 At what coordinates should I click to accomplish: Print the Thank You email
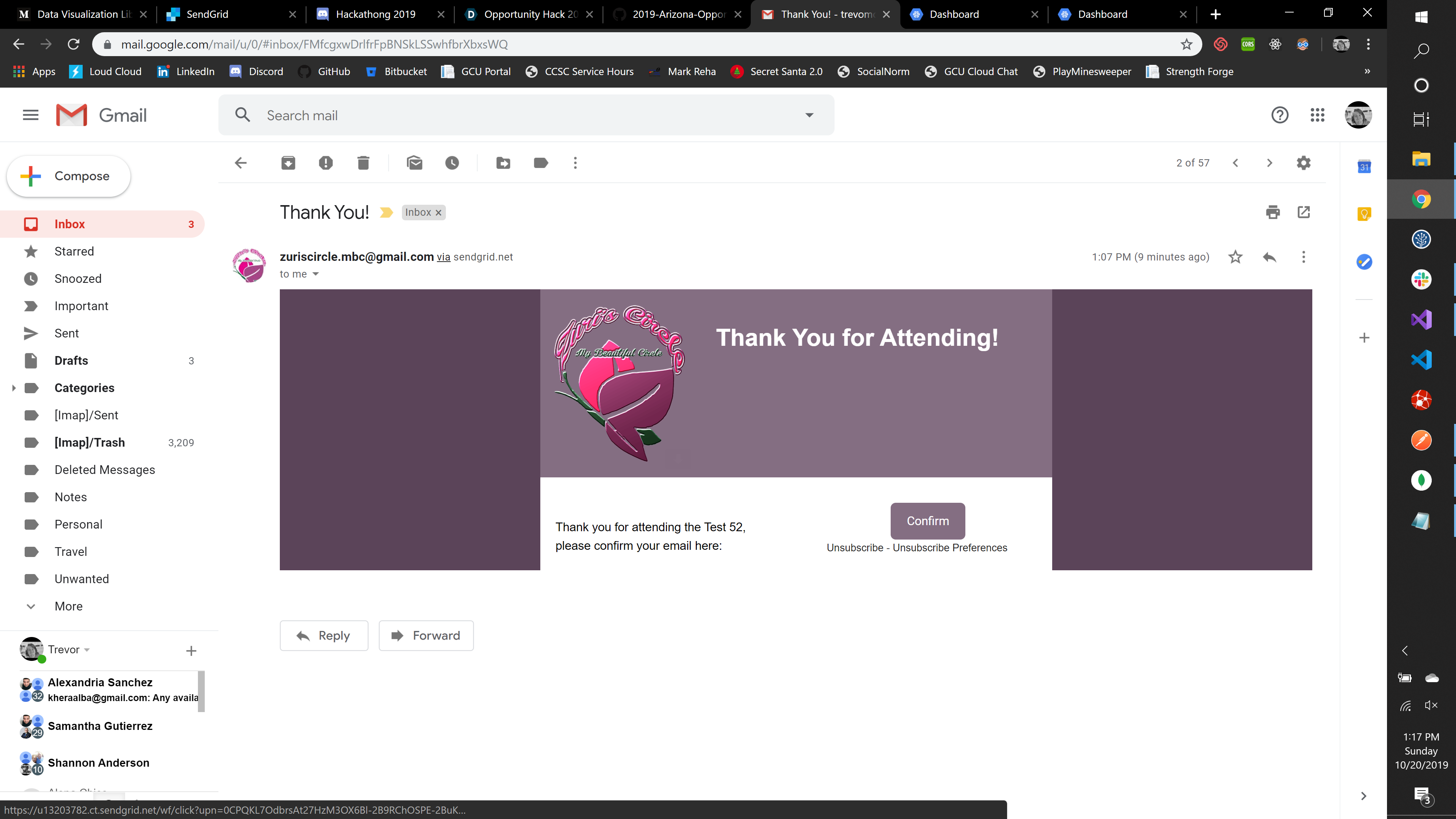point(1273,212)
